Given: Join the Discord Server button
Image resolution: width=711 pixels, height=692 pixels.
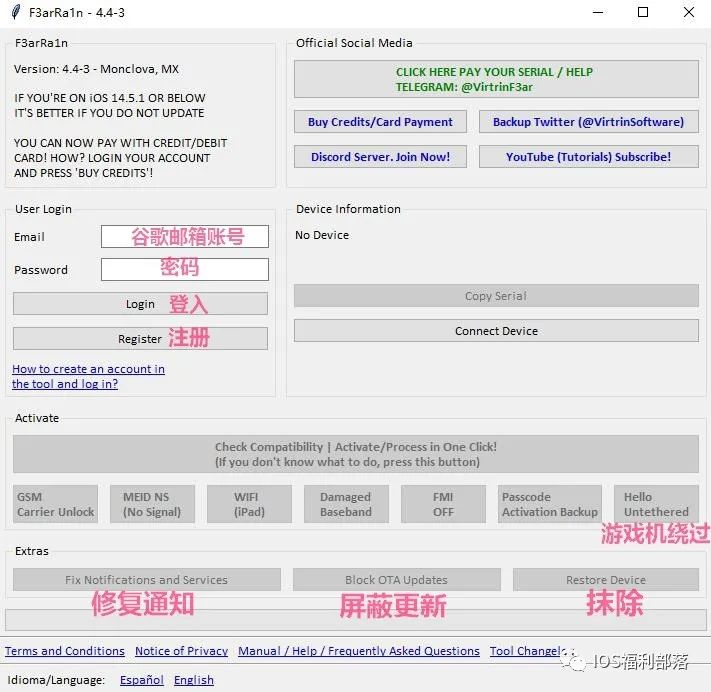Looking at the screenshot, I should [380, 156].
